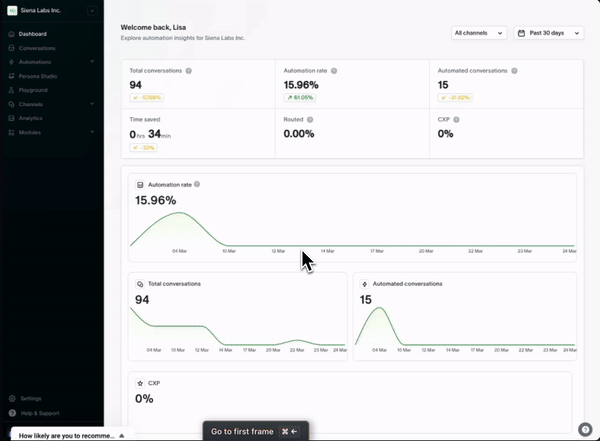The width and height of the screenshot is (600, 441).
Task: Click info icon beside Automated conversations
Action: click(514, 71)
